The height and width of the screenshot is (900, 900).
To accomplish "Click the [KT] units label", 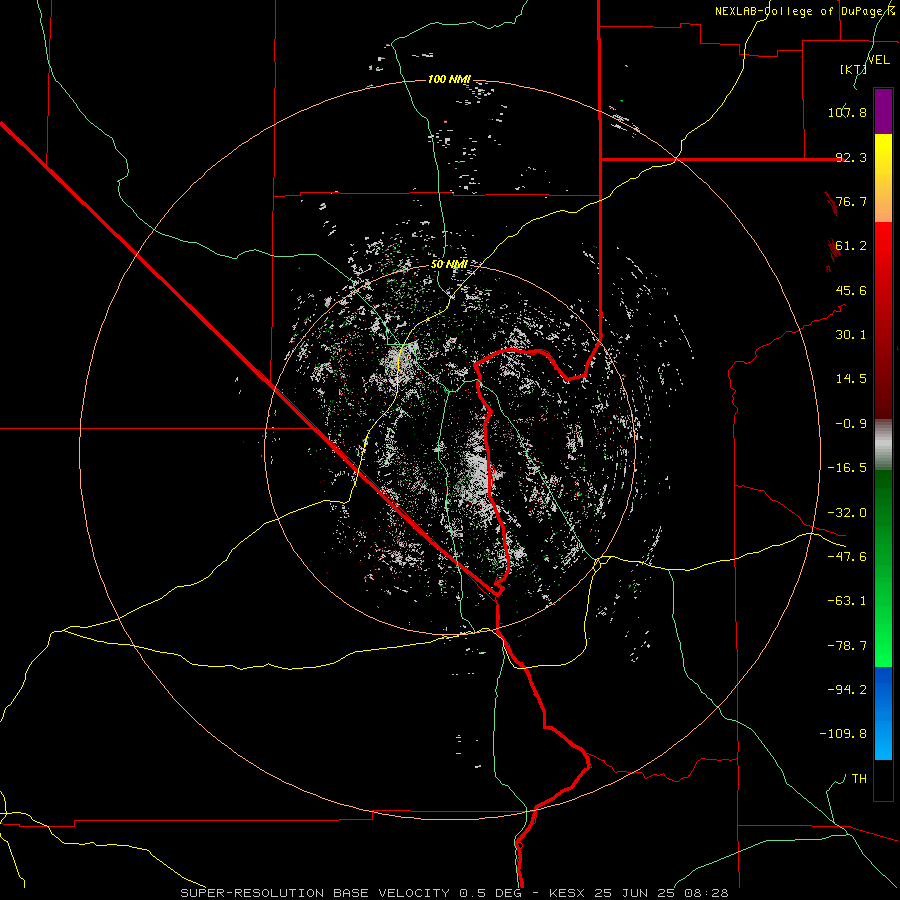I will [x=853, y=69].
